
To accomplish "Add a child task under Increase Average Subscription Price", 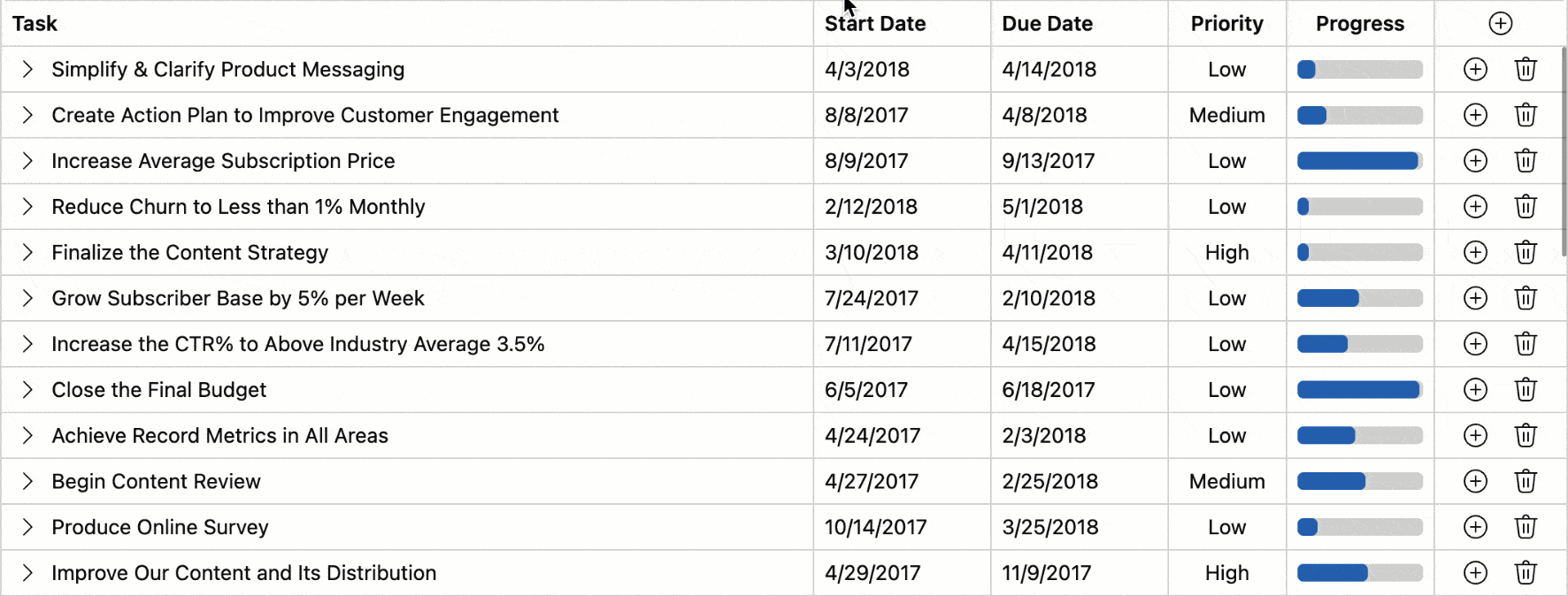I will (x=1475, y=160).
